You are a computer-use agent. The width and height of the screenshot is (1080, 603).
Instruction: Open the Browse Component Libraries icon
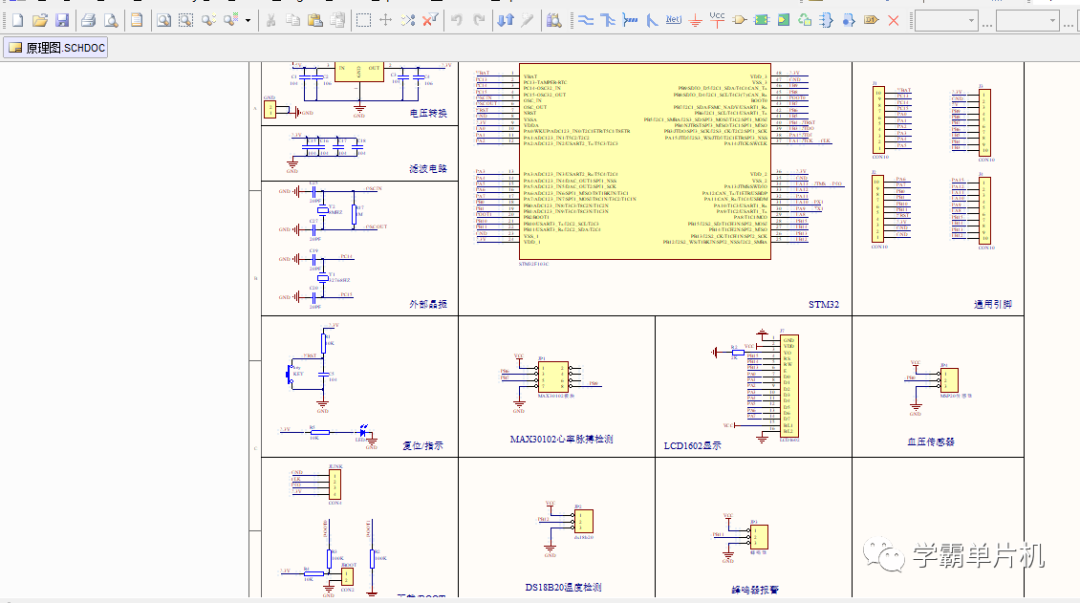point(554,21)
